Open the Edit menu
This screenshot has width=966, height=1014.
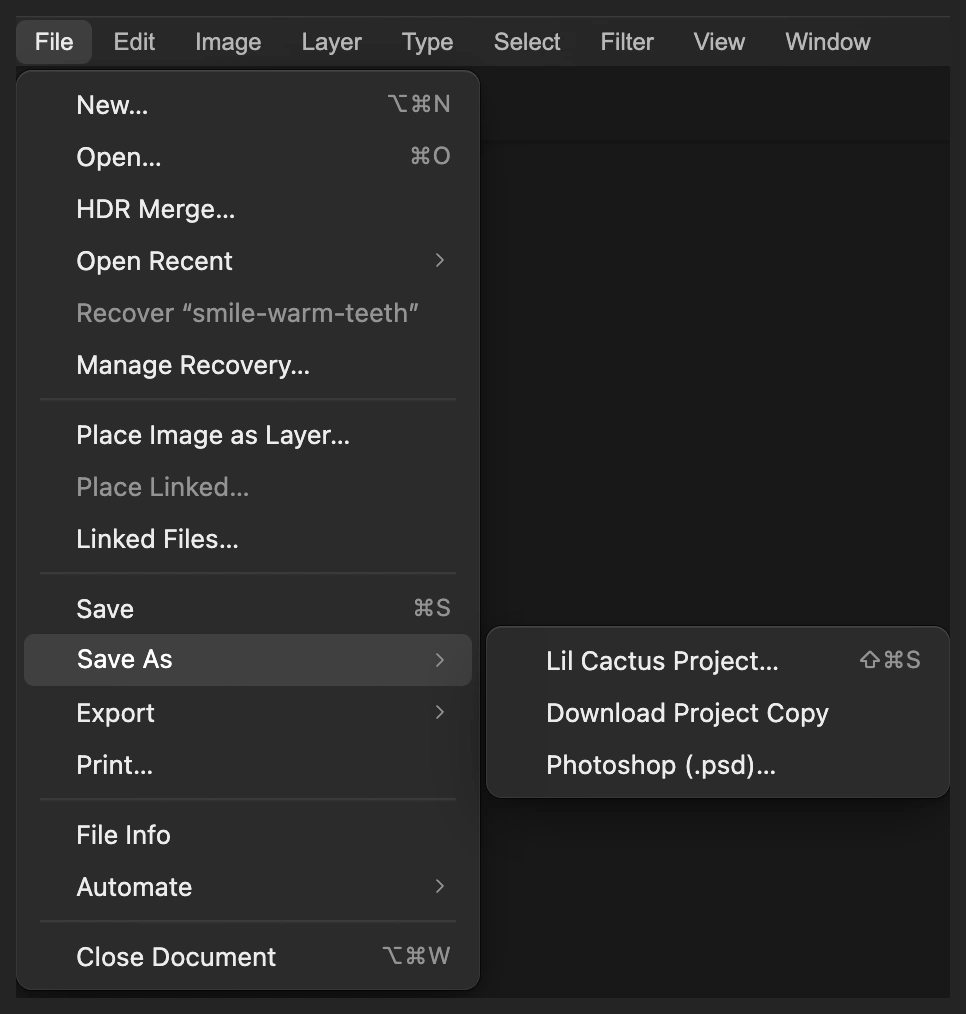click(x=134, y=42)
